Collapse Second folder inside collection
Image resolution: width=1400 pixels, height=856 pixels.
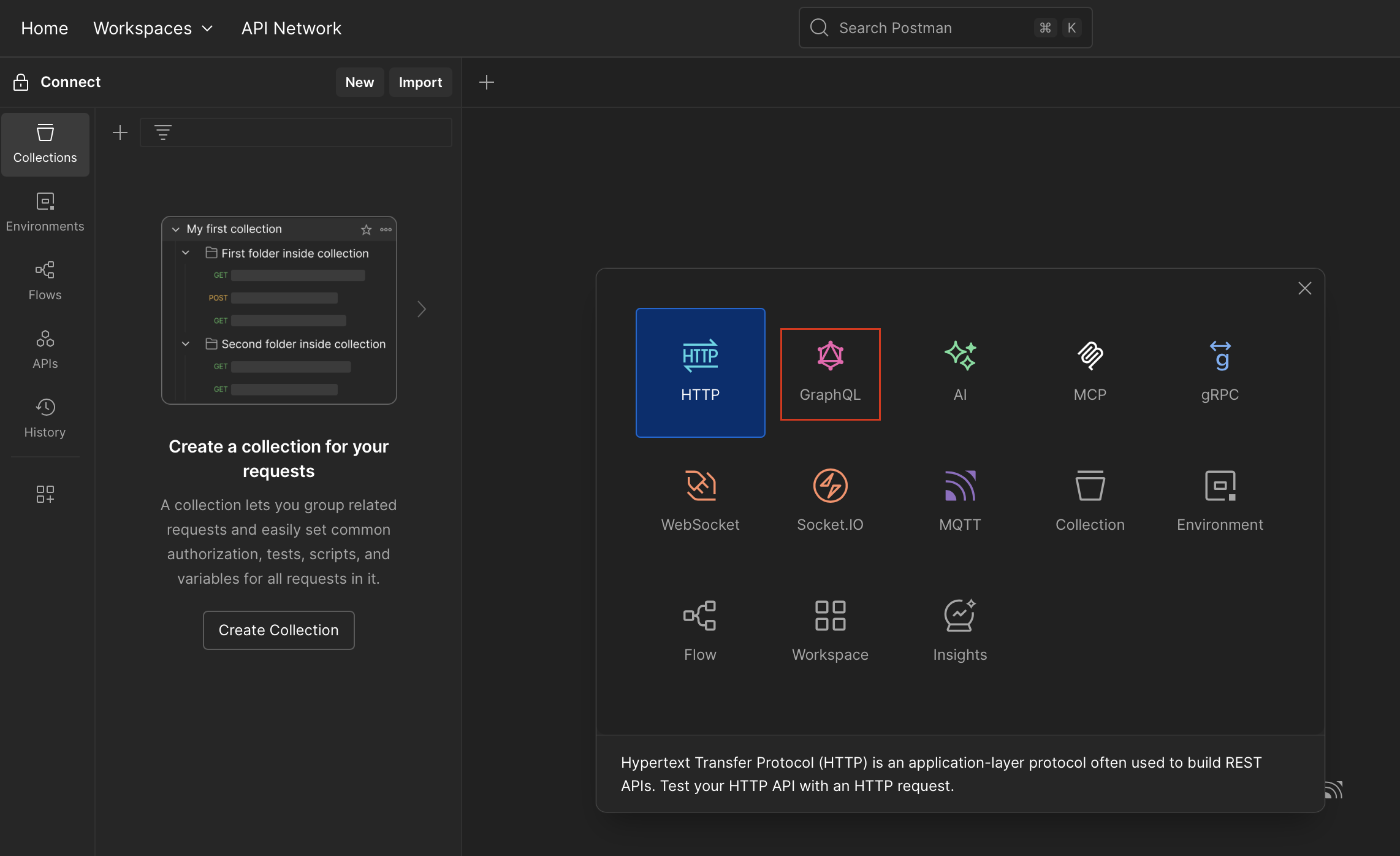pyautogui.click(x=186, y=344)
